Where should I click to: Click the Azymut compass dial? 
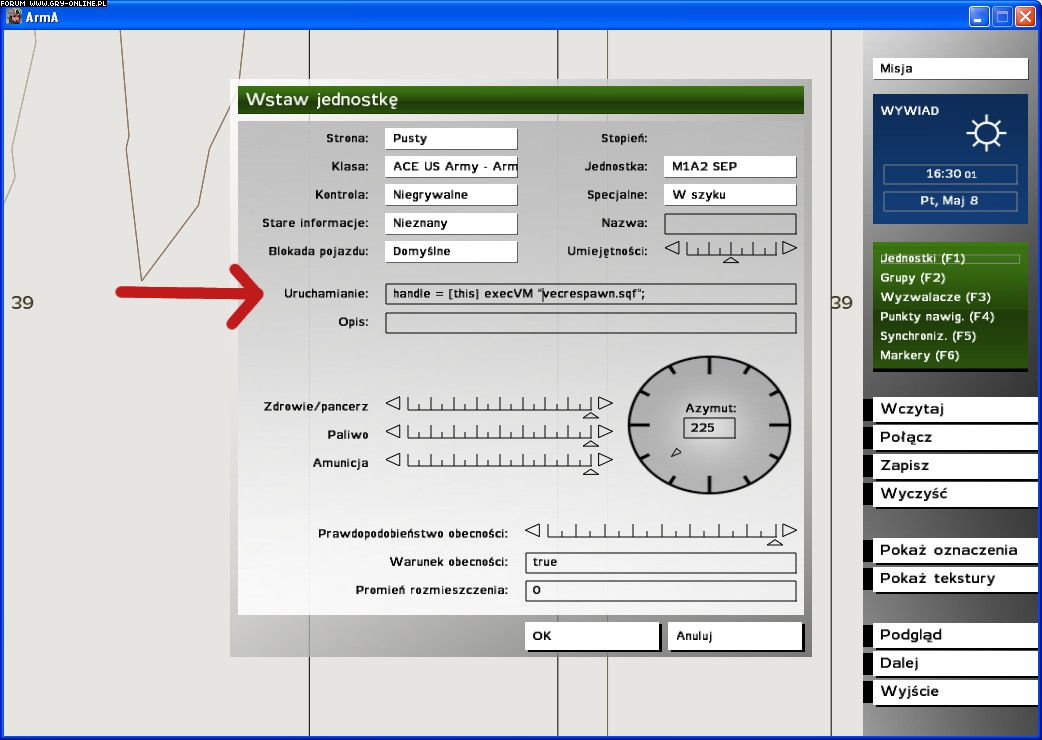tap(709, 426)
